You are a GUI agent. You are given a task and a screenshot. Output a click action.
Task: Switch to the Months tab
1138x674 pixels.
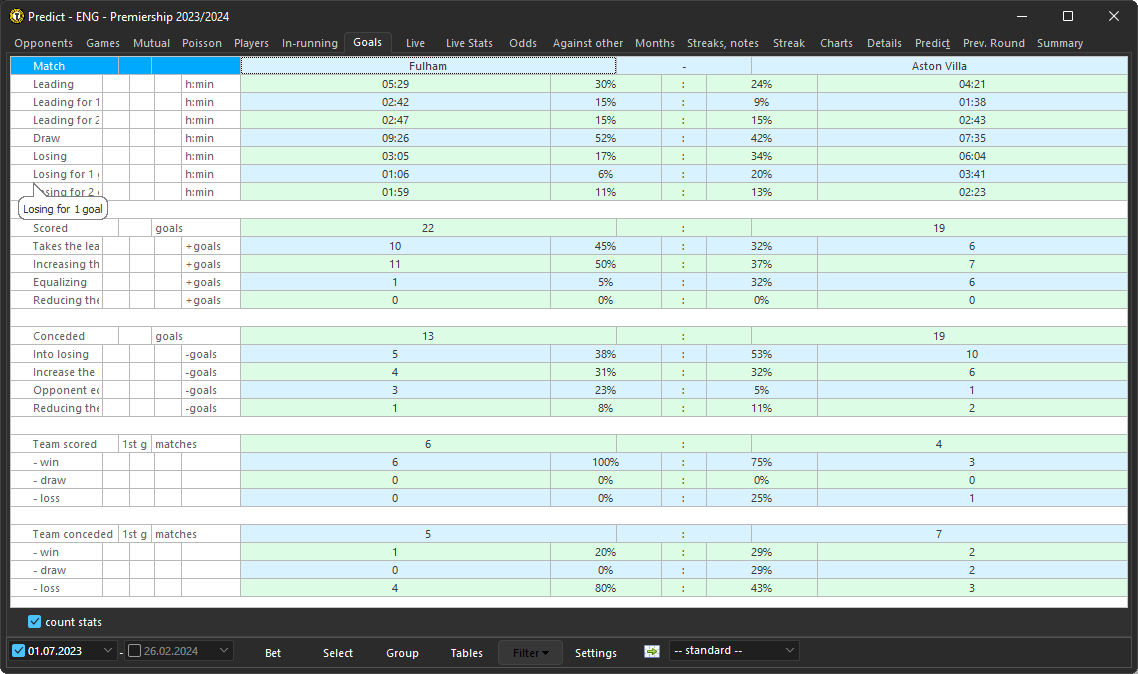click(654, 43)
